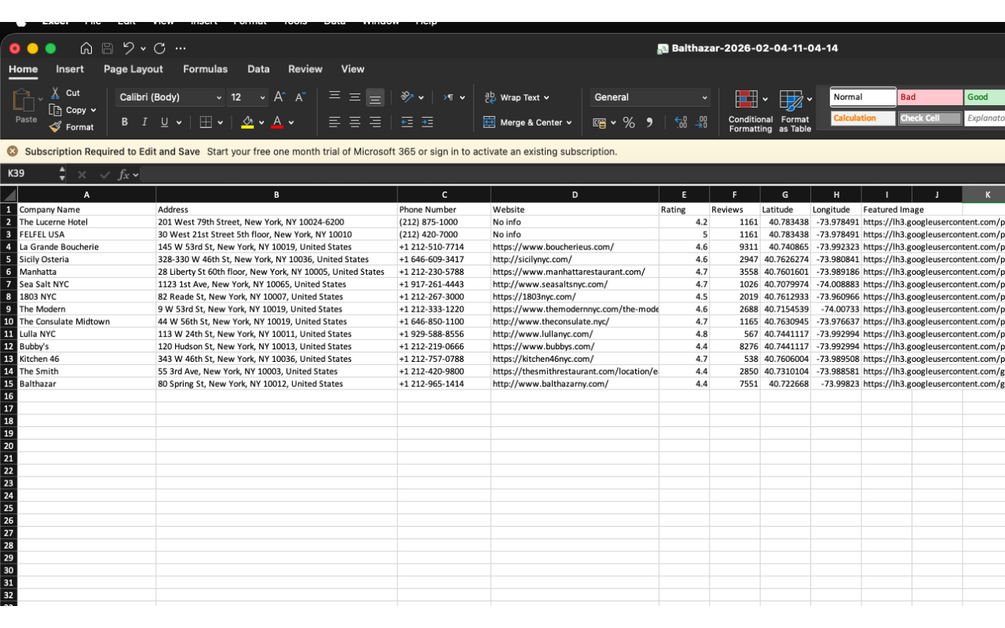
Task: Increase decimal places
Action: 681,122
